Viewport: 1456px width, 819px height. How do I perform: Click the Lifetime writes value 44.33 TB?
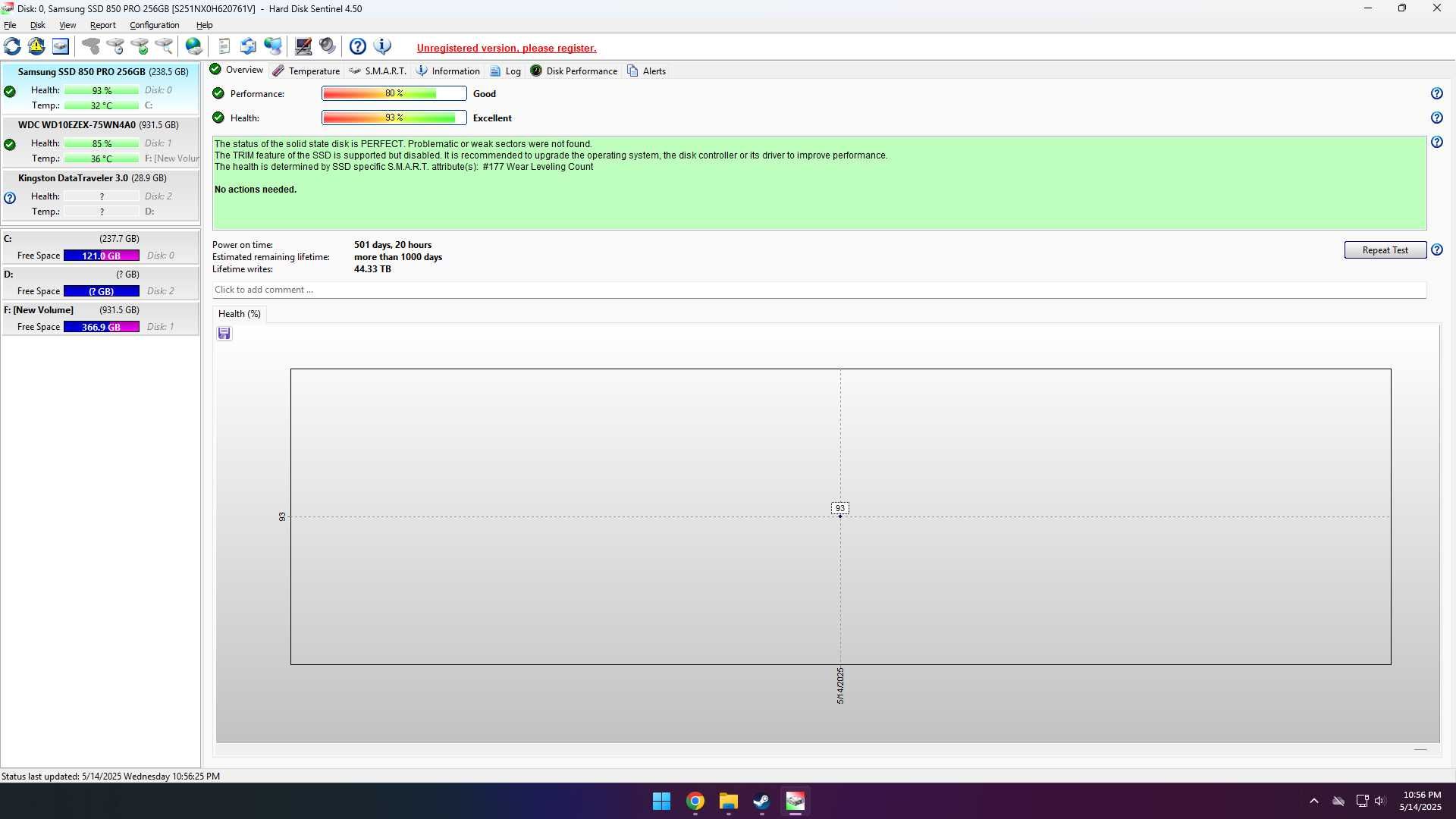coord(372,269)
